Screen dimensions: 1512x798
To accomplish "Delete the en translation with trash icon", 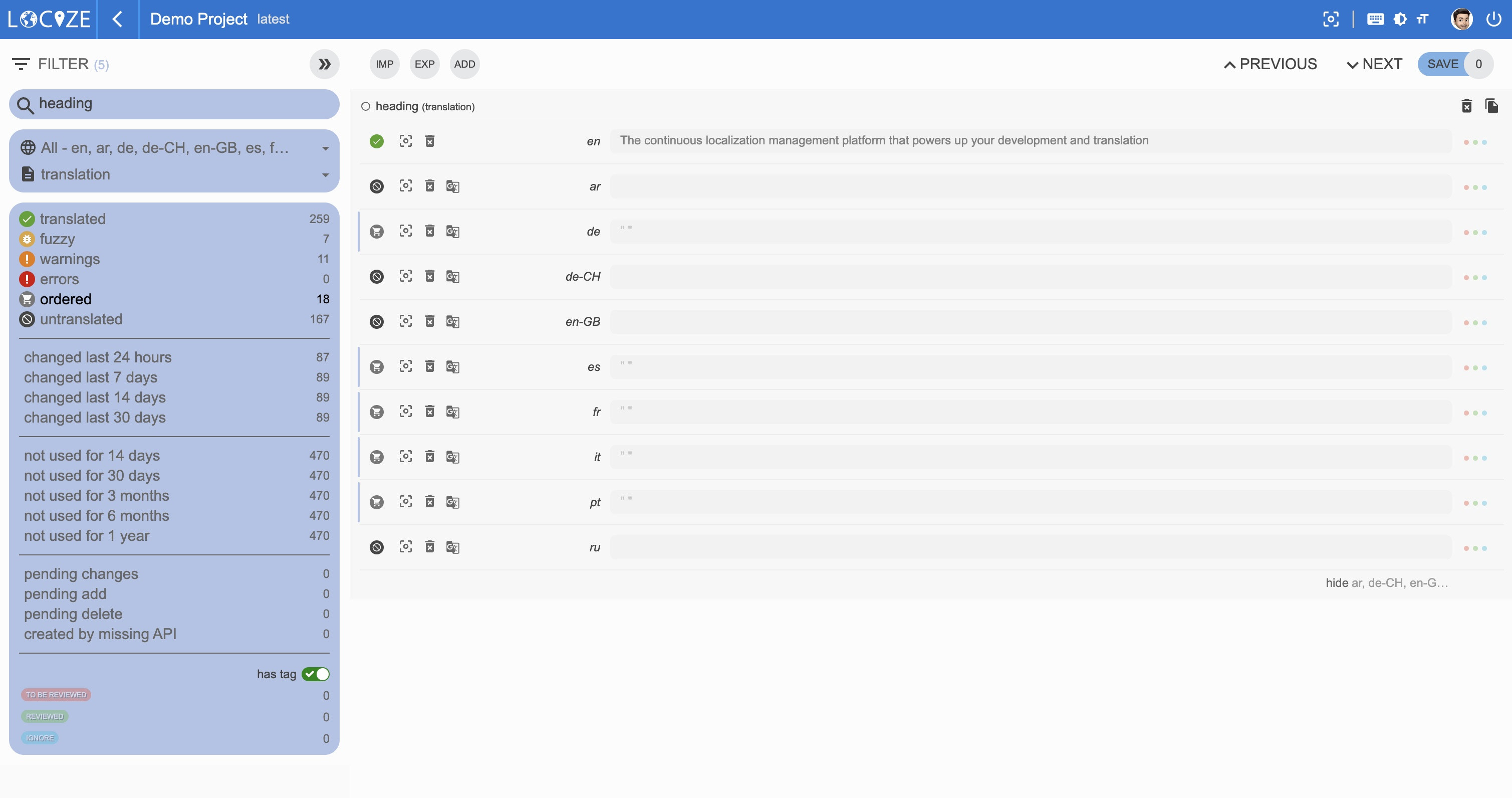I will pos(430,141).
